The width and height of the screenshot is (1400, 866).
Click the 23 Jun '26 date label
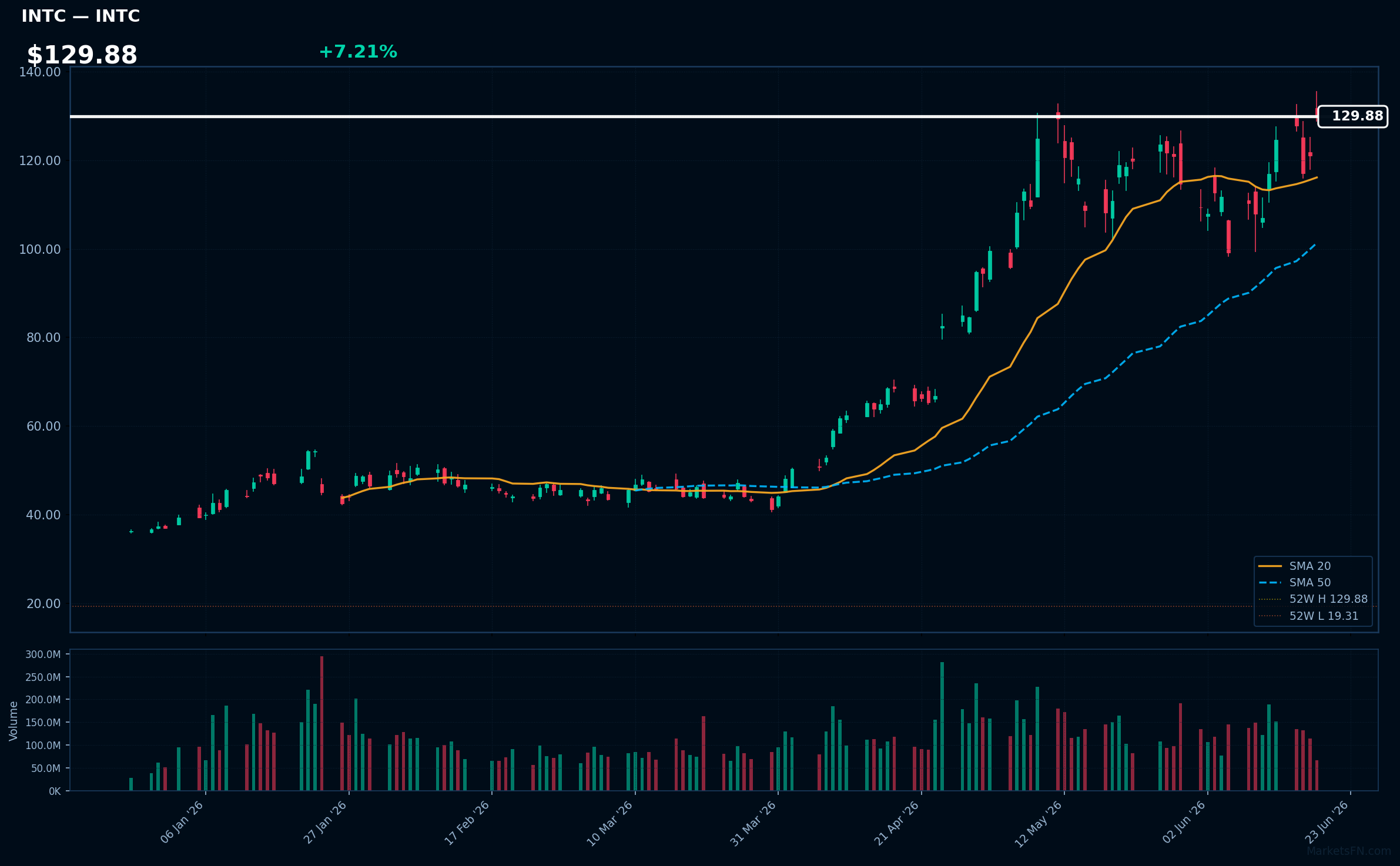1327,823
